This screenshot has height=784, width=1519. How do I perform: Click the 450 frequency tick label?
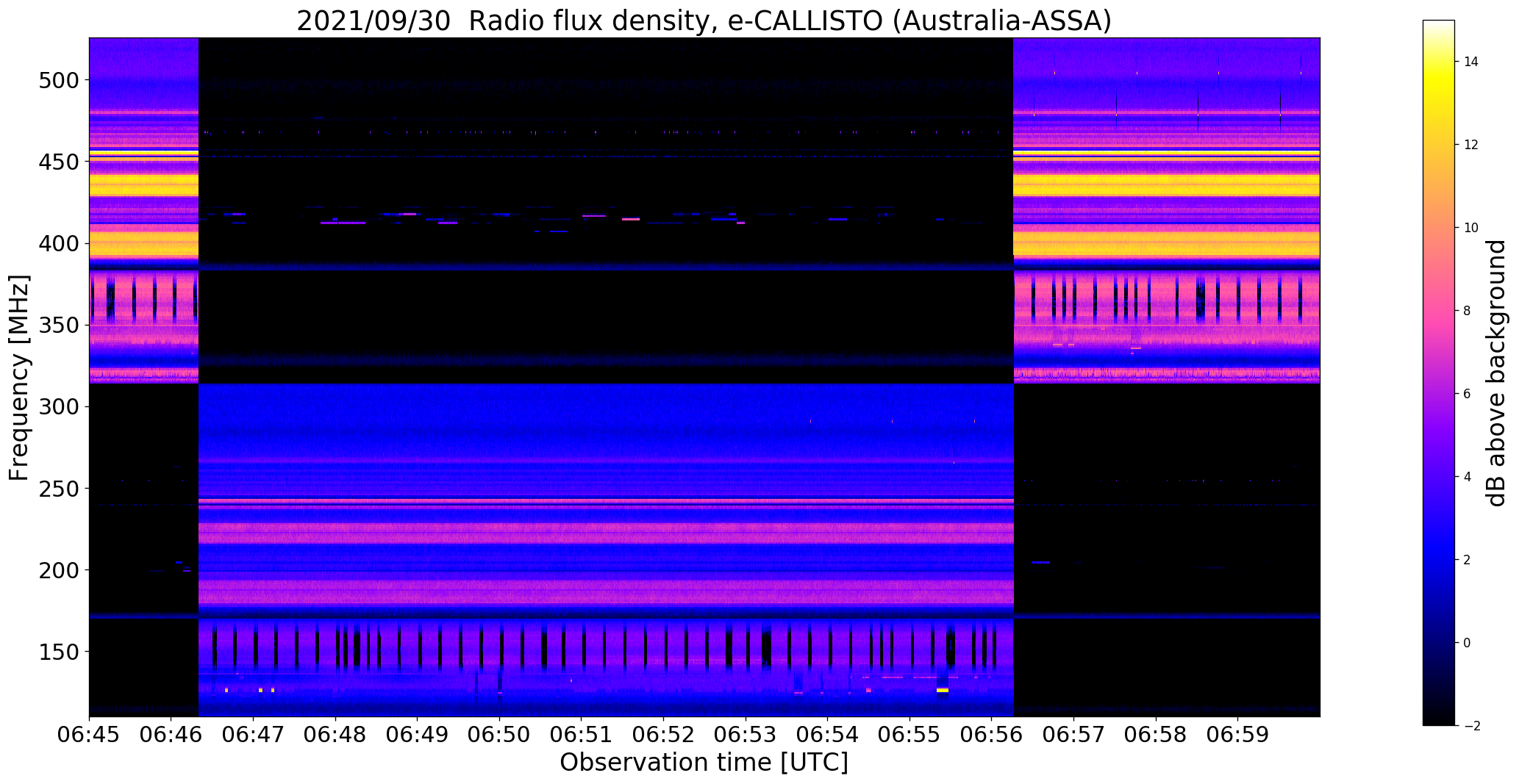click(57, 162)
